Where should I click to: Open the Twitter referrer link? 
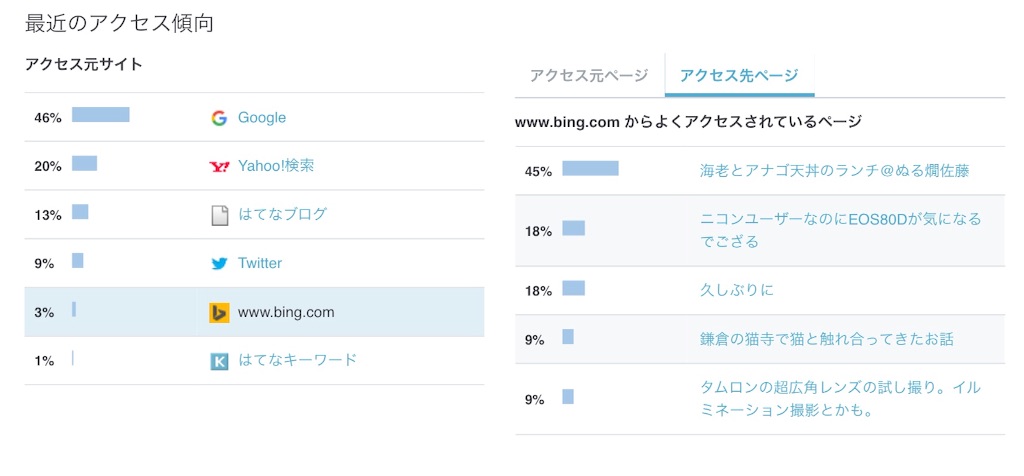260,263
